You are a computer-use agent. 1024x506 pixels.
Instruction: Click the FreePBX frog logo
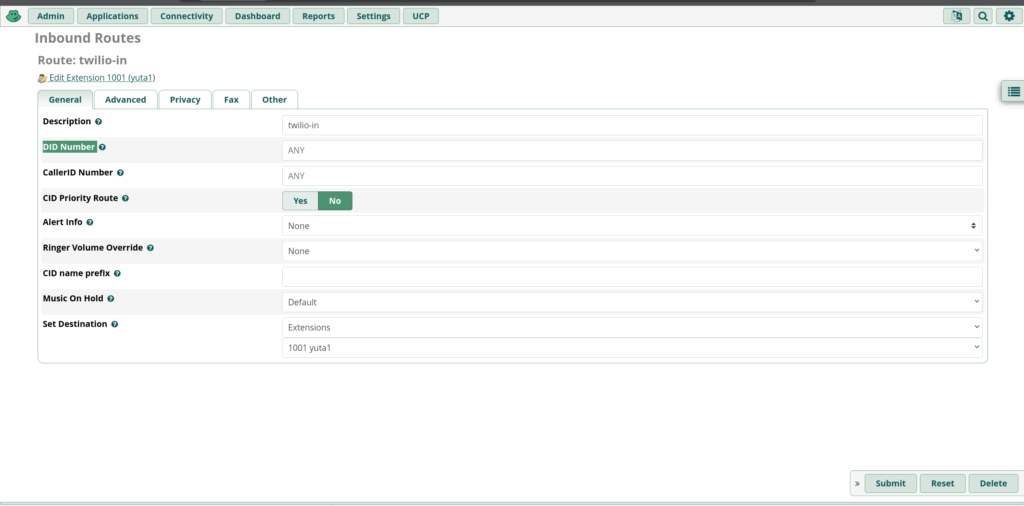pos(13,16)
